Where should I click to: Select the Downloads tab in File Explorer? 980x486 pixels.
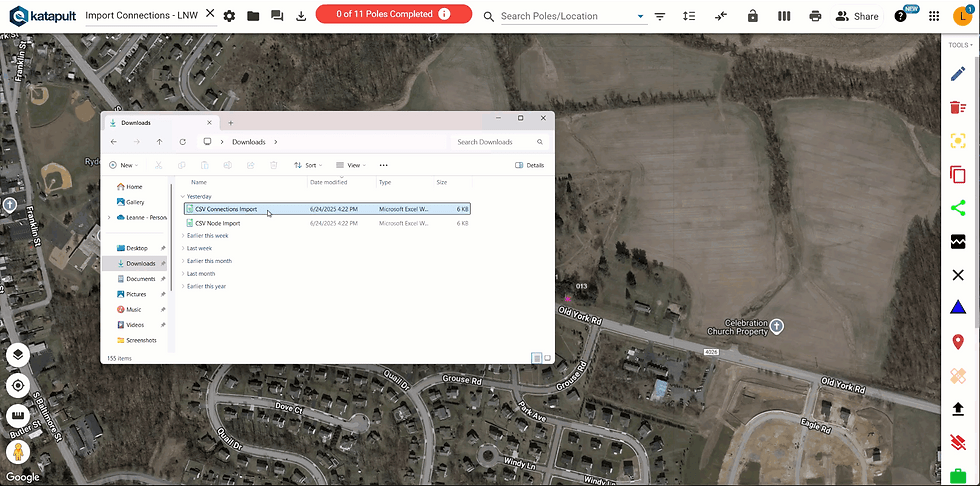[x=161, y=123]
